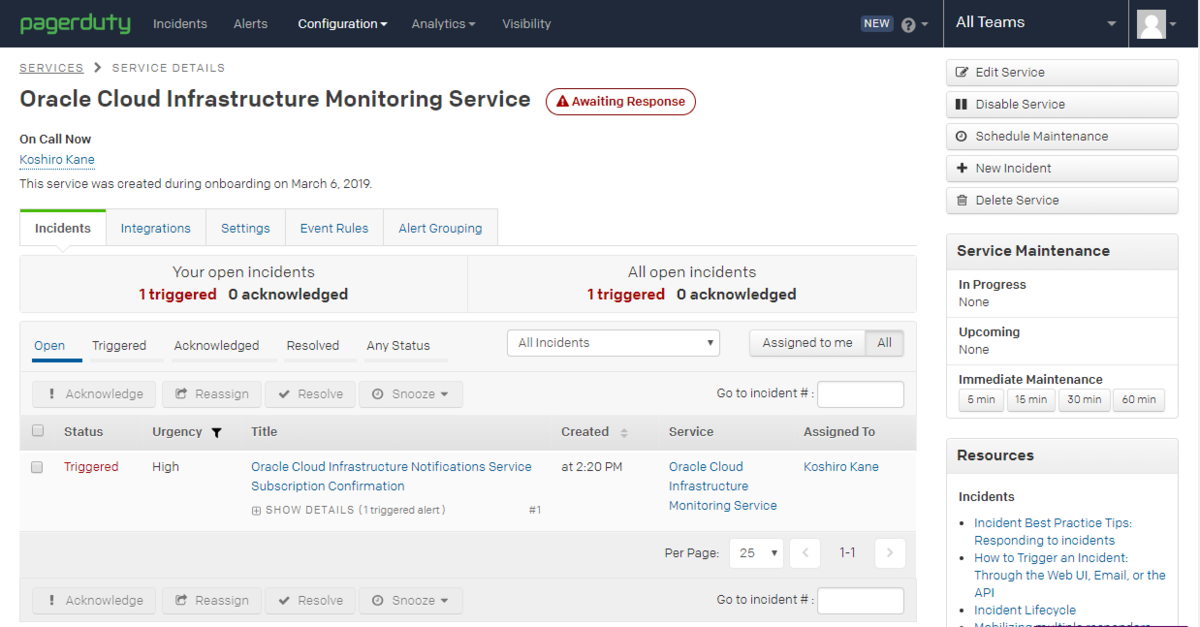The height and width of the screenshot is (627, 1200).
Task: Tick the checkbox for the Triggered incident
Action: [37, 467]
